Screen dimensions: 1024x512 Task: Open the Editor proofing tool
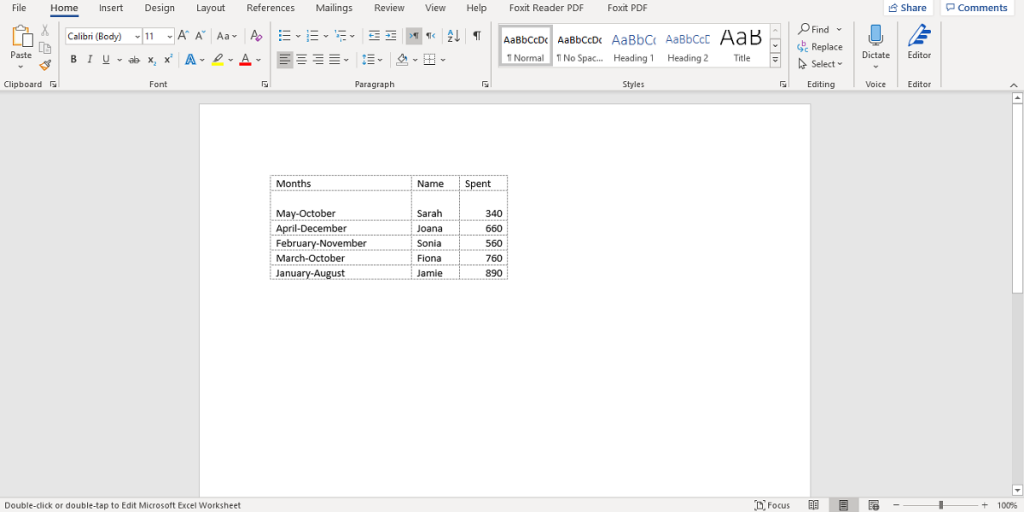click(919, 42)
